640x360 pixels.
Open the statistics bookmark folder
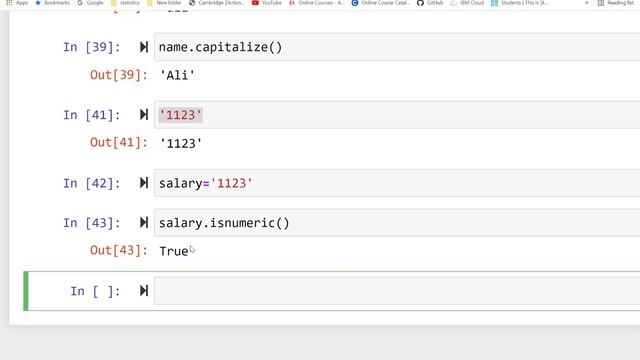(x=125, y=3)
